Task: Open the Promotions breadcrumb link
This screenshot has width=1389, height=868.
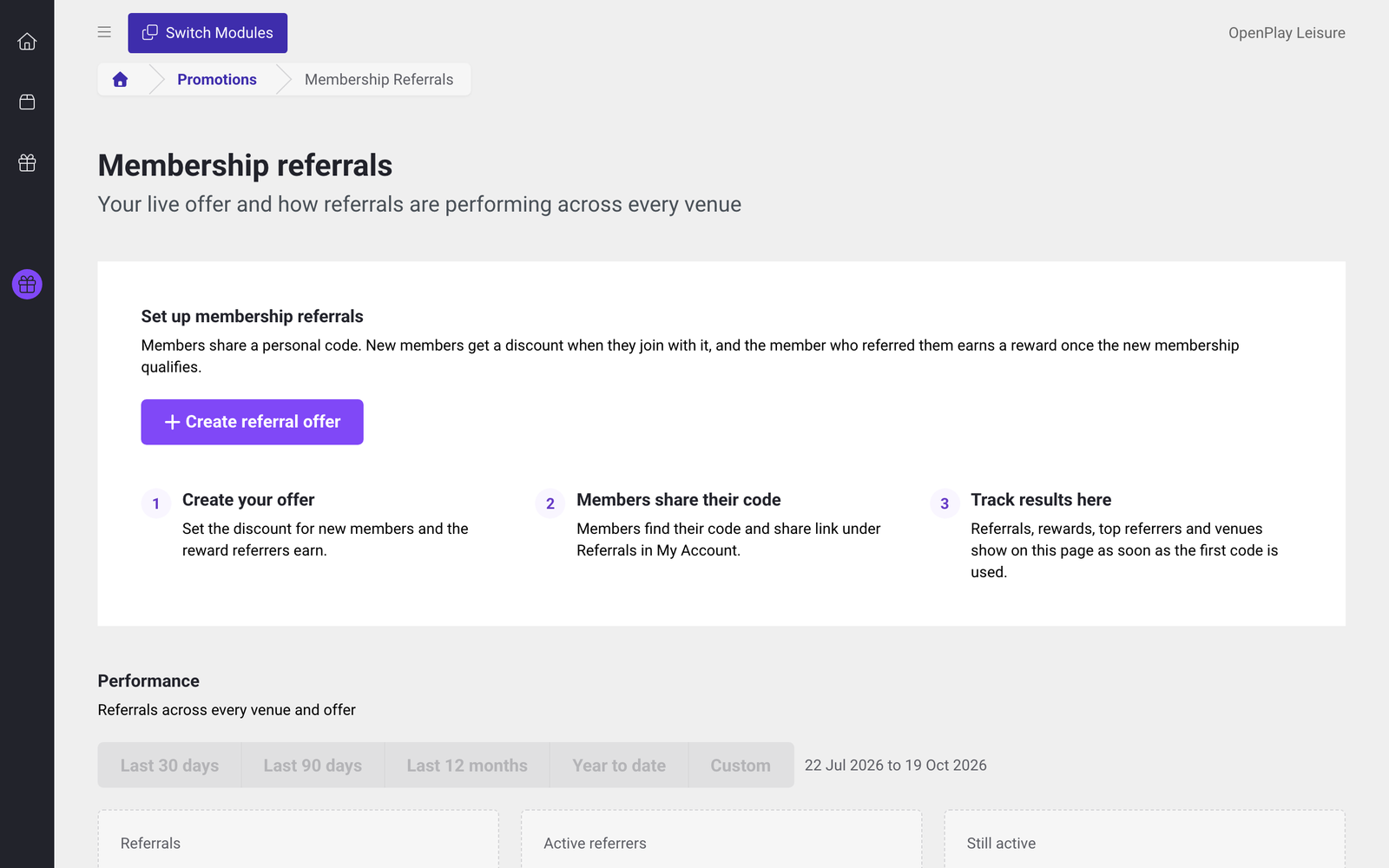Action: [x=217, y=80]
